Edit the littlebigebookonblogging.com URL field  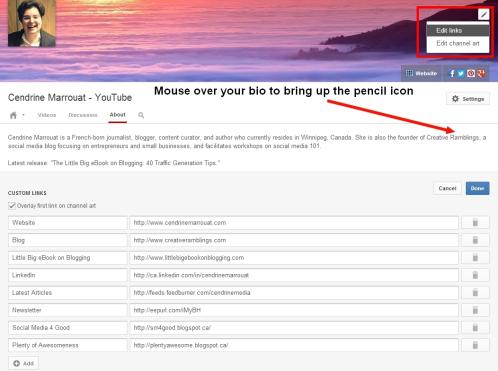(294, 258)
